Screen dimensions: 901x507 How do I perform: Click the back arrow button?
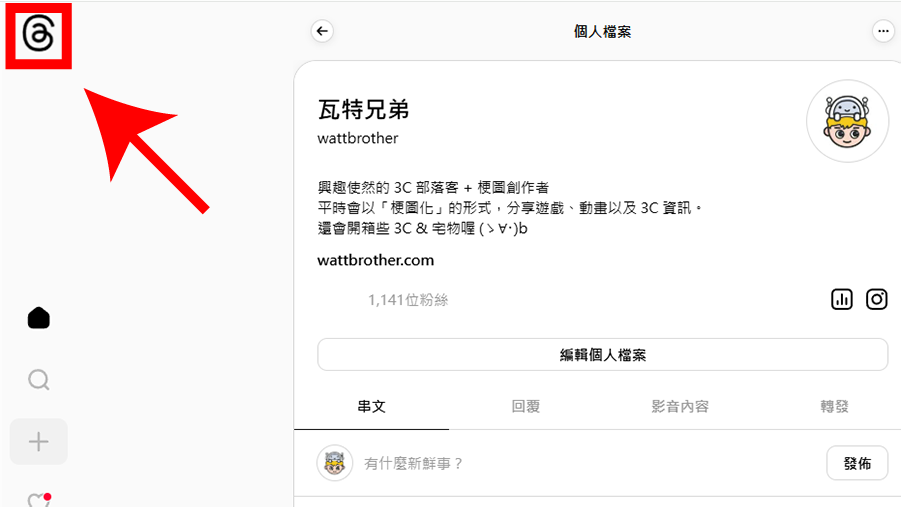tap(322, 31)
